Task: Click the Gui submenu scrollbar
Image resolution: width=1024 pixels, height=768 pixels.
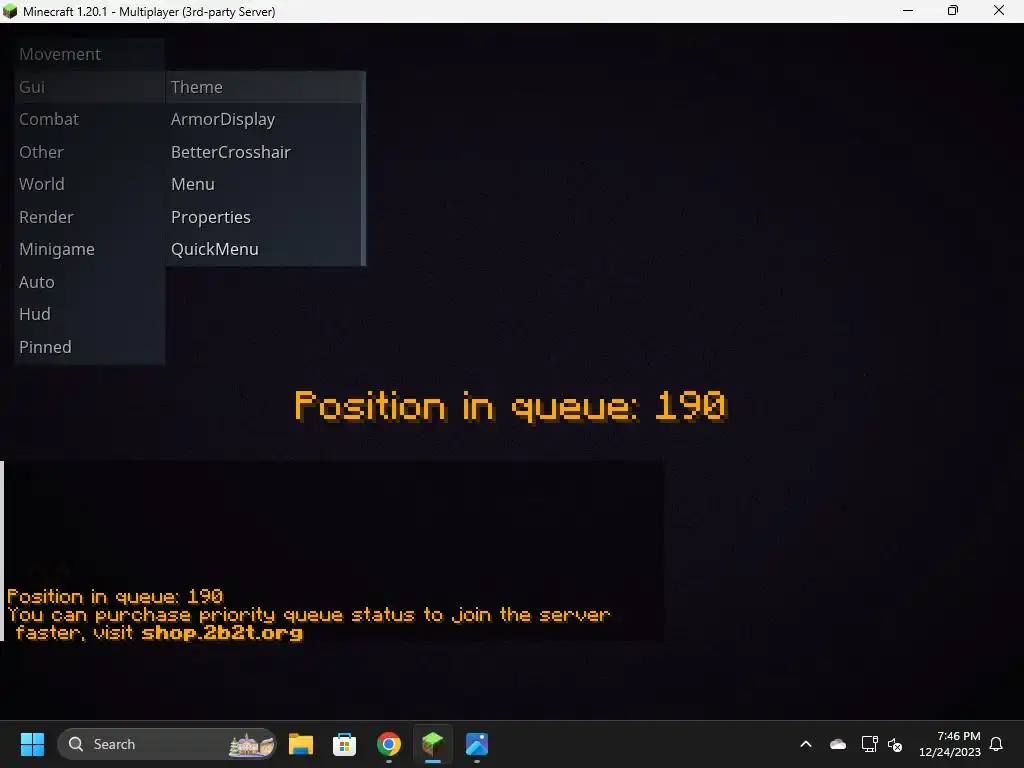Action: (364, 168)
